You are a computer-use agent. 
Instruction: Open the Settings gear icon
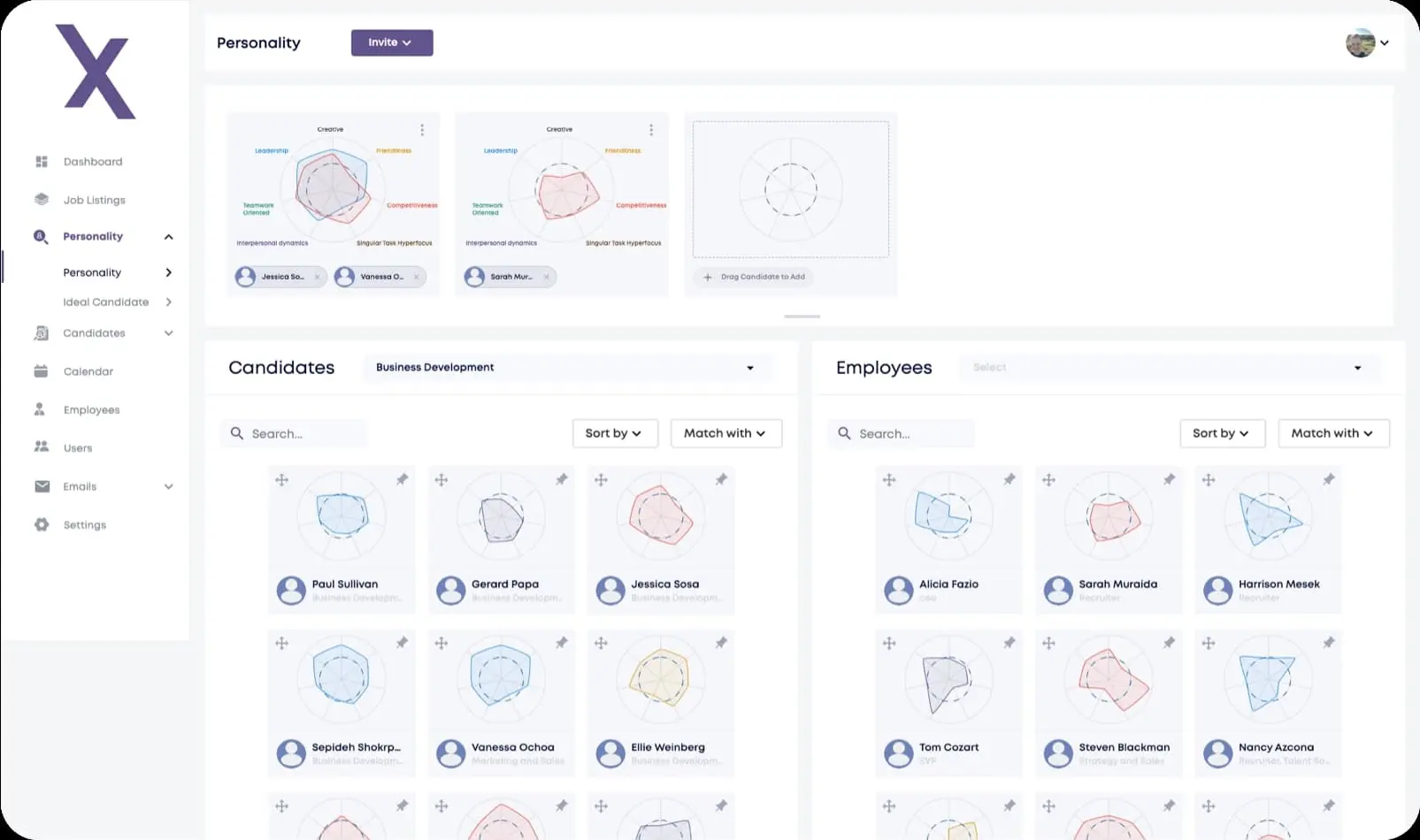tap(41, 524)
